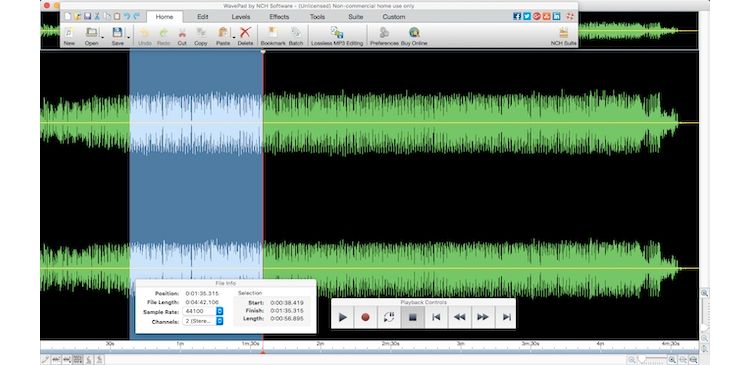Open Lossless MP3 Editing
The width and height of the screenshot is (750, 365).
[x=337, y=36]
